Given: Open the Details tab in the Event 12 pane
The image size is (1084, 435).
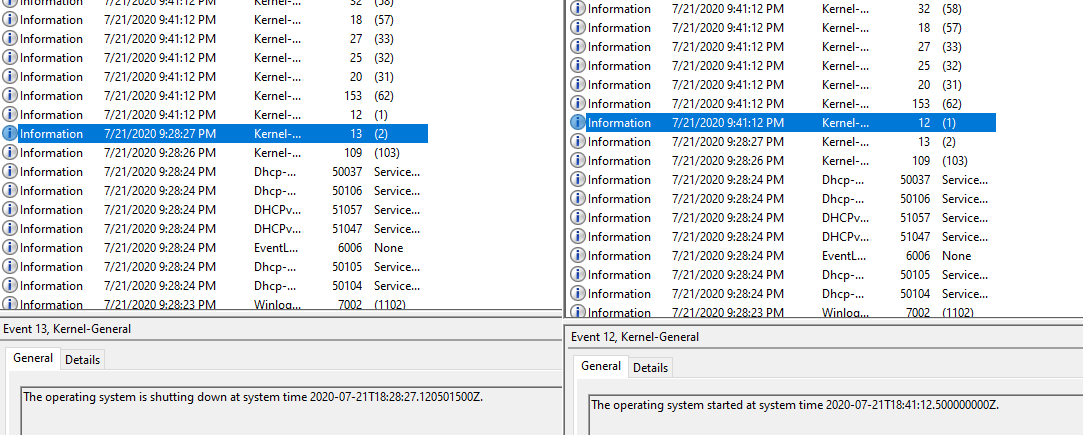Looking at the screenshot, I should (650, 368).
